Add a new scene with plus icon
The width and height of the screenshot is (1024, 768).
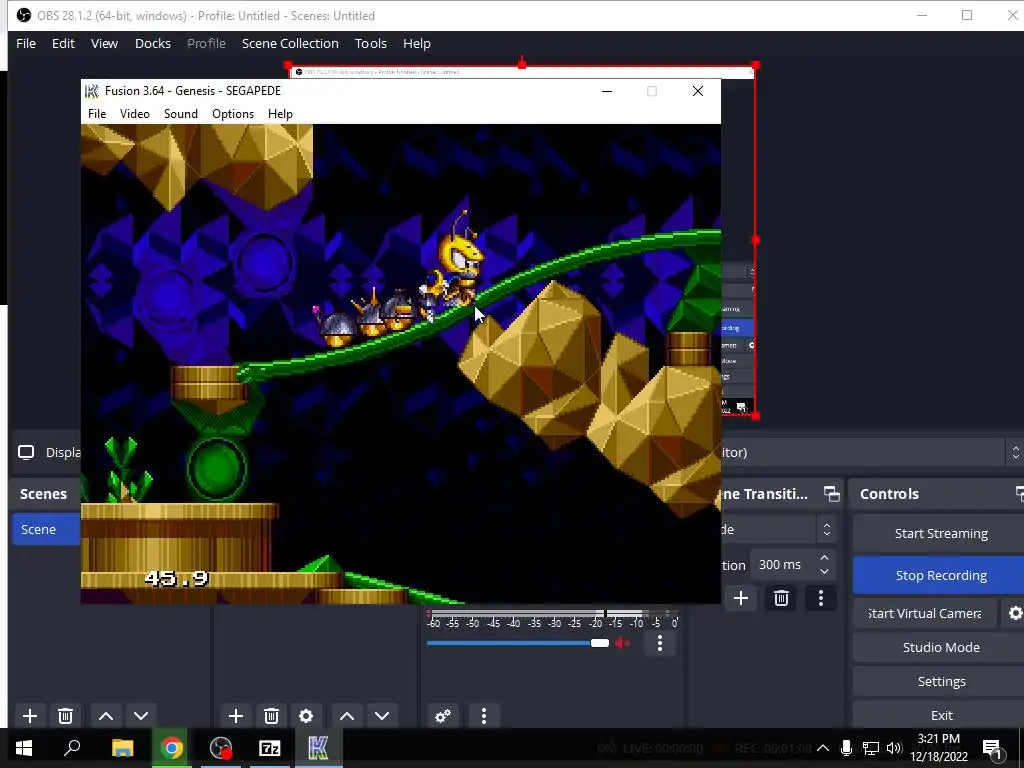point(30,716)
